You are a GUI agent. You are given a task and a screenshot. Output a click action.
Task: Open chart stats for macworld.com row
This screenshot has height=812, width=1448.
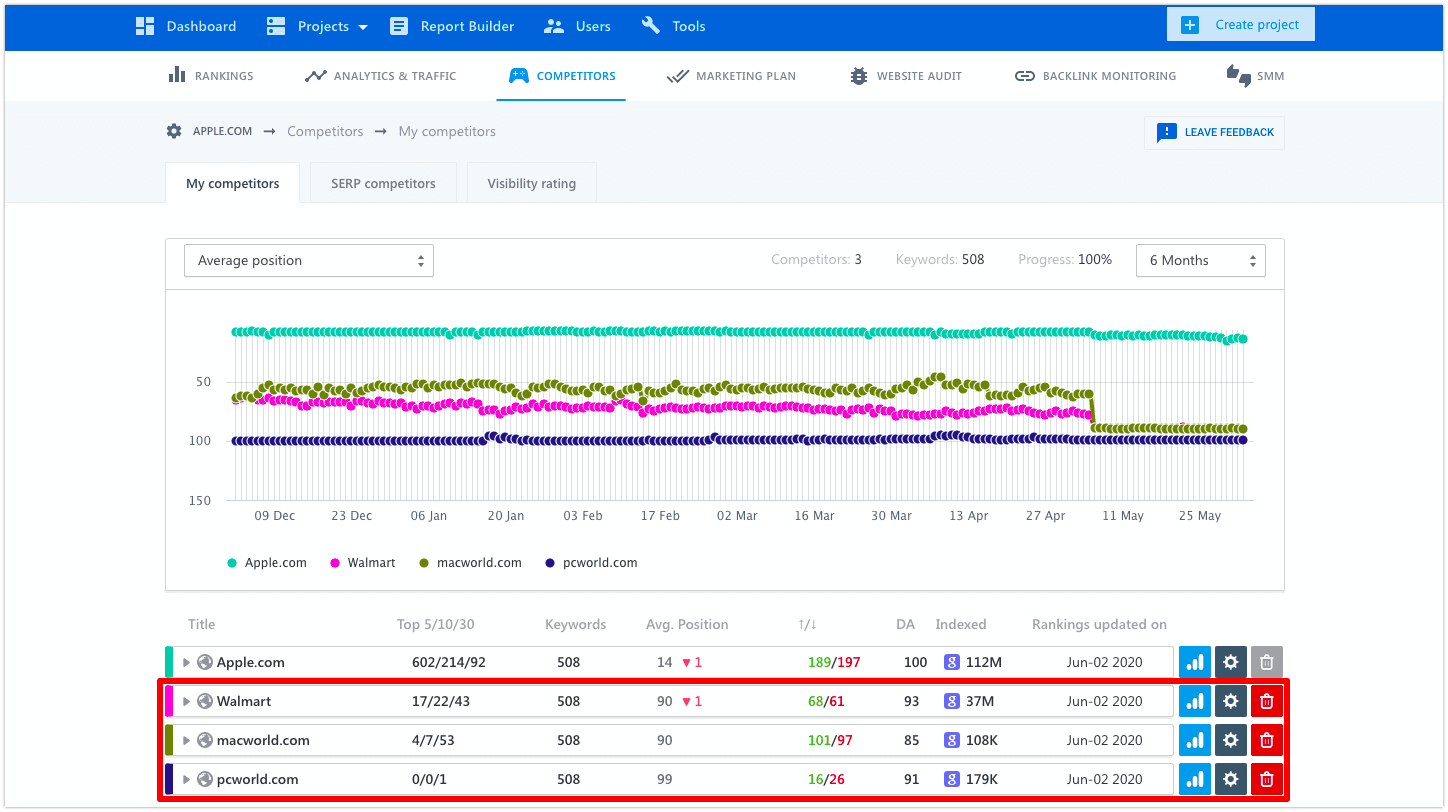(1195, 740)
